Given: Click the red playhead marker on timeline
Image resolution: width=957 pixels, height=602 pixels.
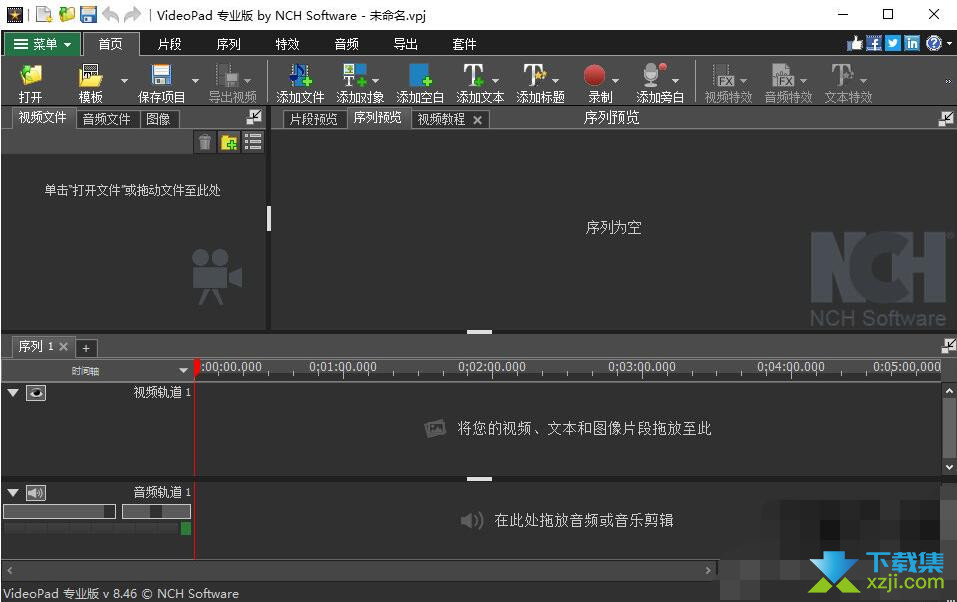Looking at the screenshot, I should click(197, 367).
